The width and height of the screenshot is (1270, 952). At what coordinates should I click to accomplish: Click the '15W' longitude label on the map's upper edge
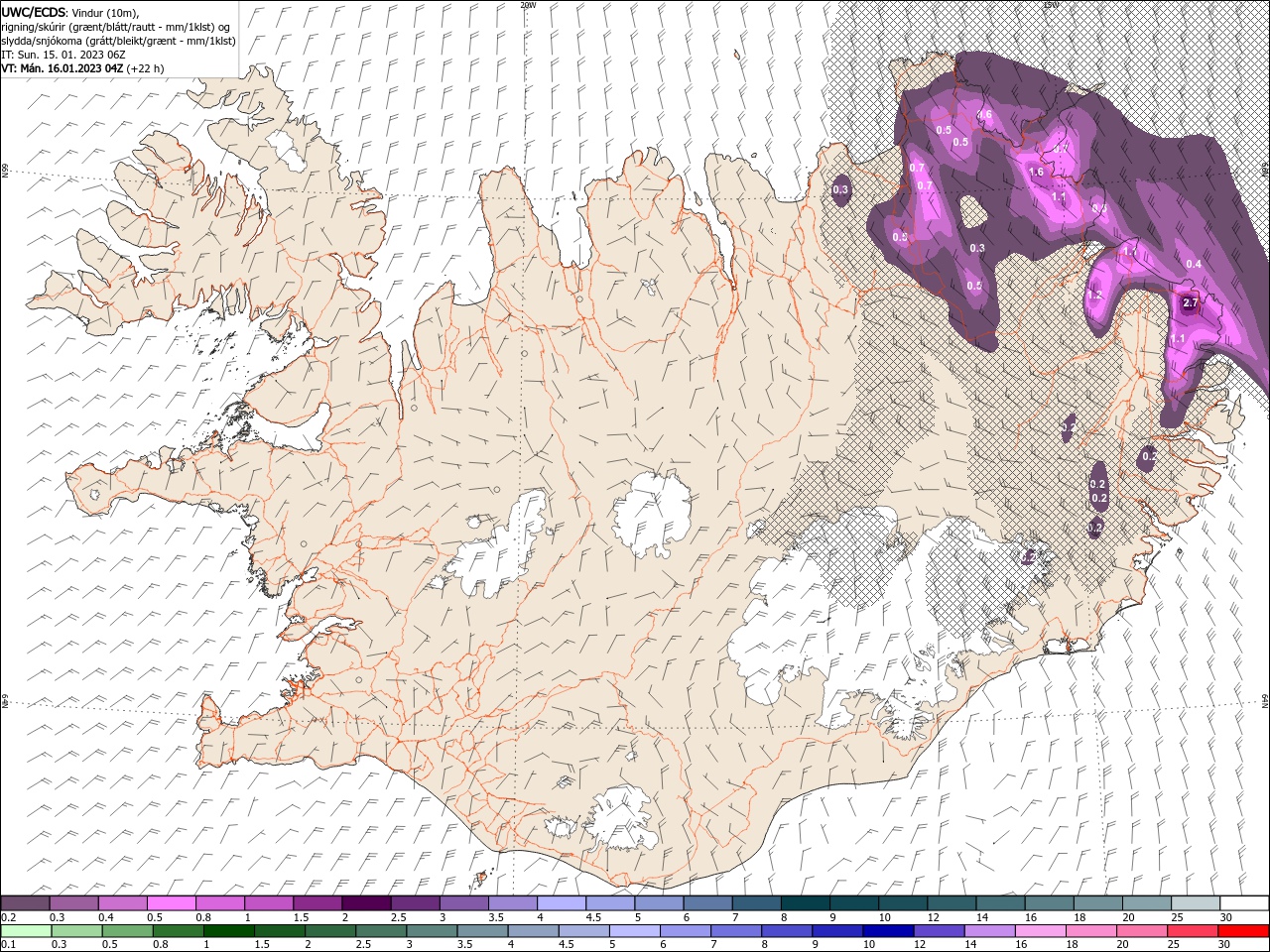coord(1051,5)
